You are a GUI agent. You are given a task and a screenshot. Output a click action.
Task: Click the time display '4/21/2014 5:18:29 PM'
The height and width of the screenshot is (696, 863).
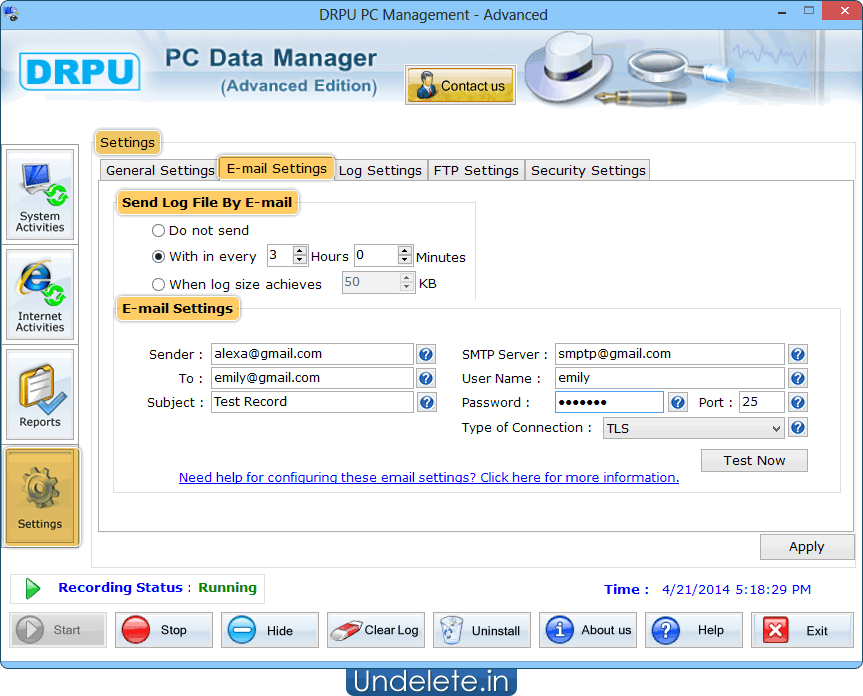(736, 590)
